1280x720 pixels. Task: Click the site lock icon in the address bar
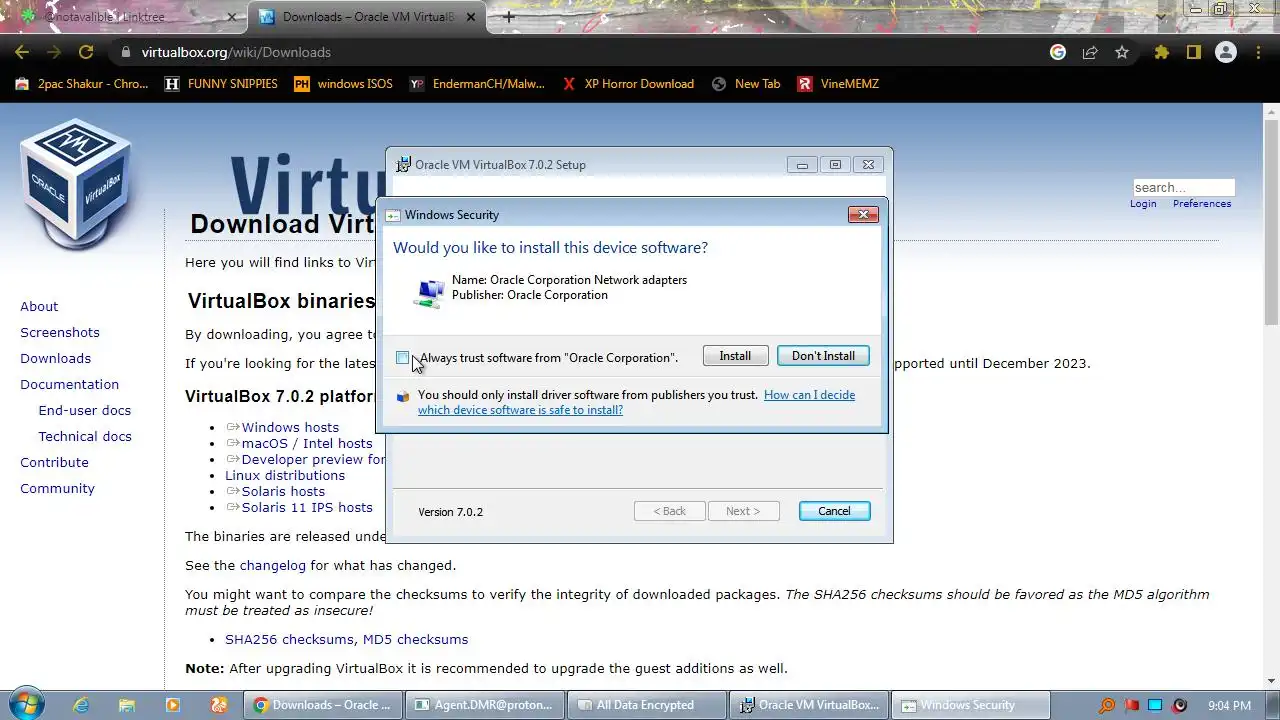(125, 52)
